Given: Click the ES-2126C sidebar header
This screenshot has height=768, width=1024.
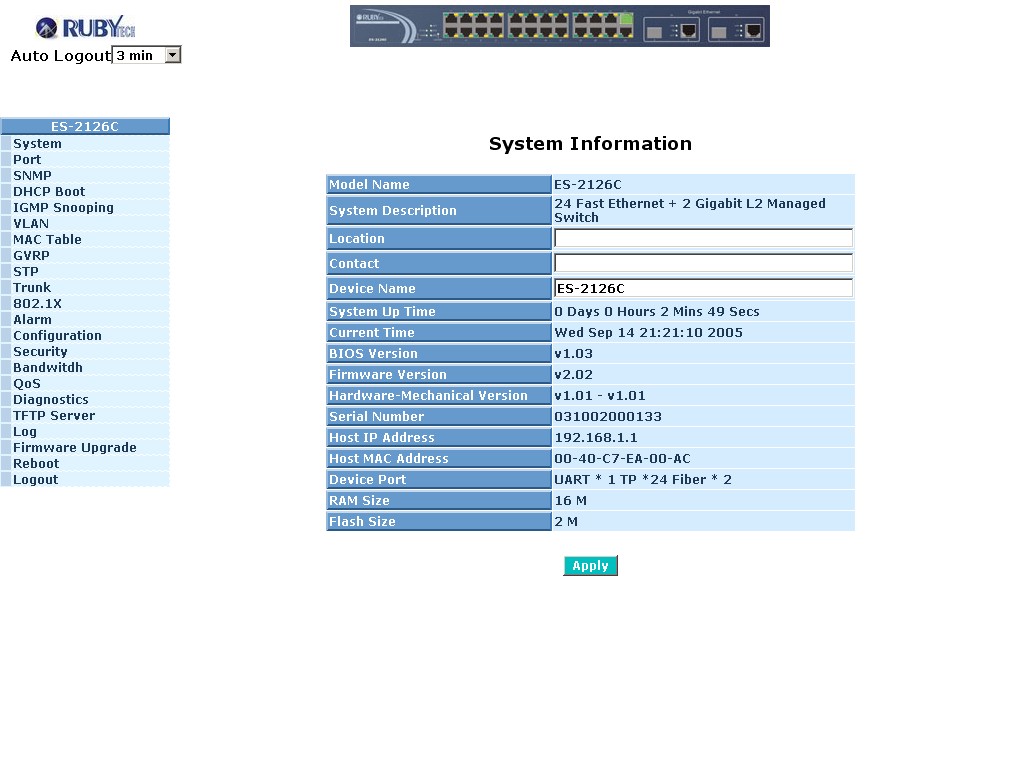Looking at the screenshot, I should tap(85, 127).
